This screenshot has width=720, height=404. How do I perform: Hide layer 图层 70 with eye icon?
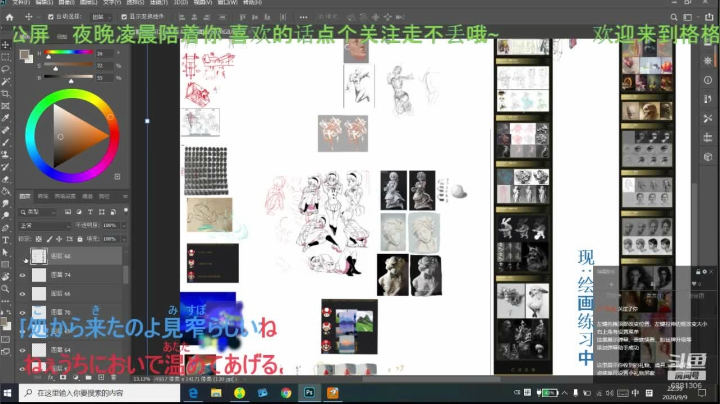pos(22,313)
